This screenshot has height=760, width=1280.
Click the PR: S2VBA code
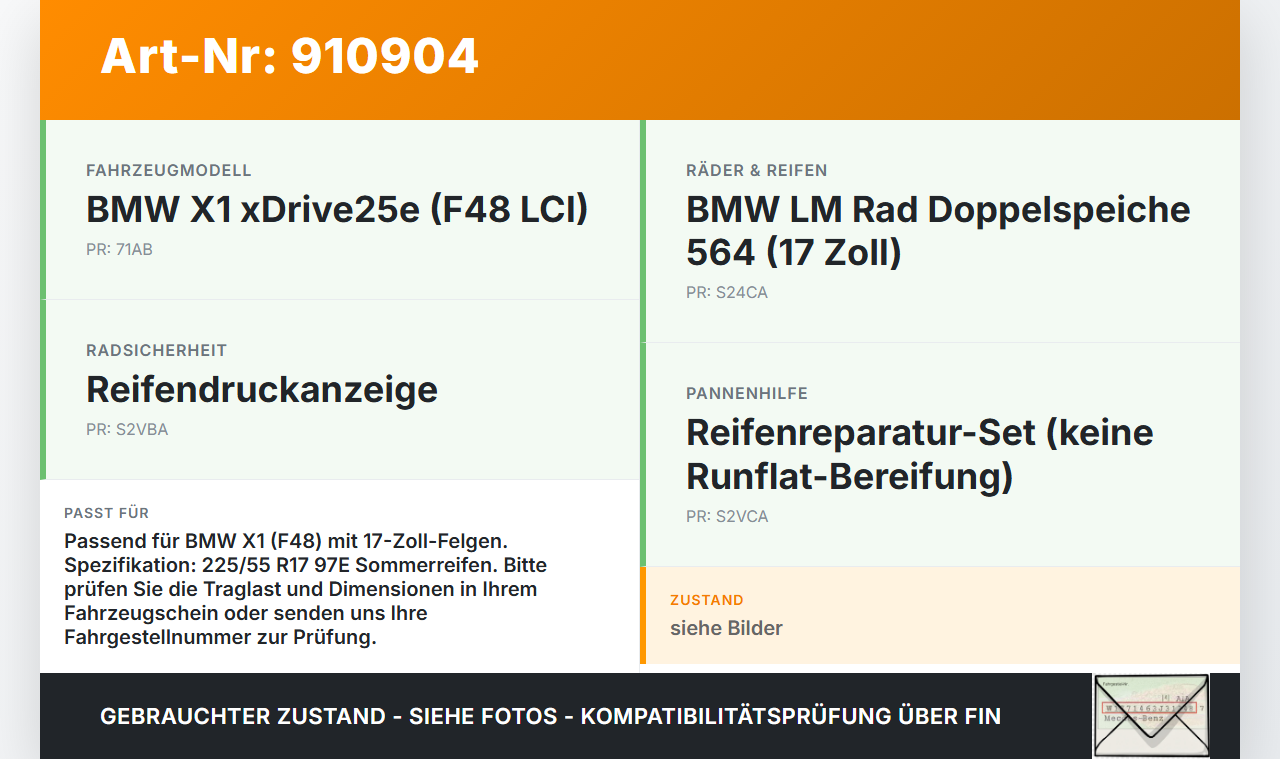click(127, 429)
